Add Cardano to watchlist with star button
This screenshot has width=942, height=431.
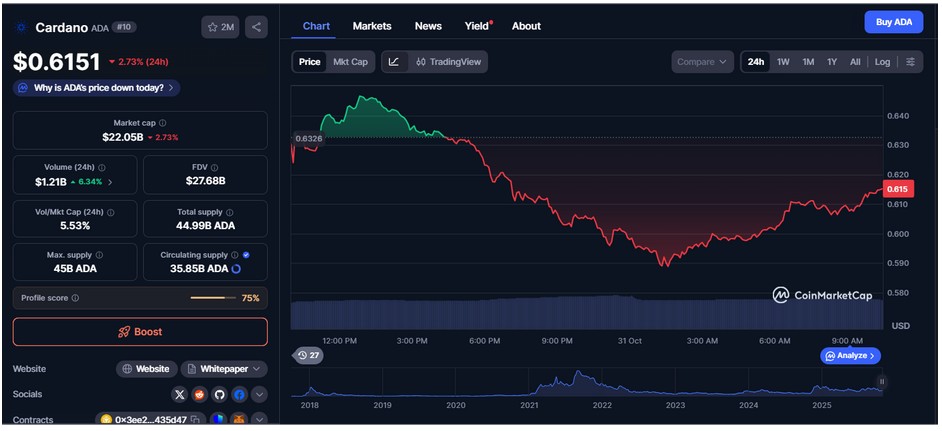tap(220, 27)
